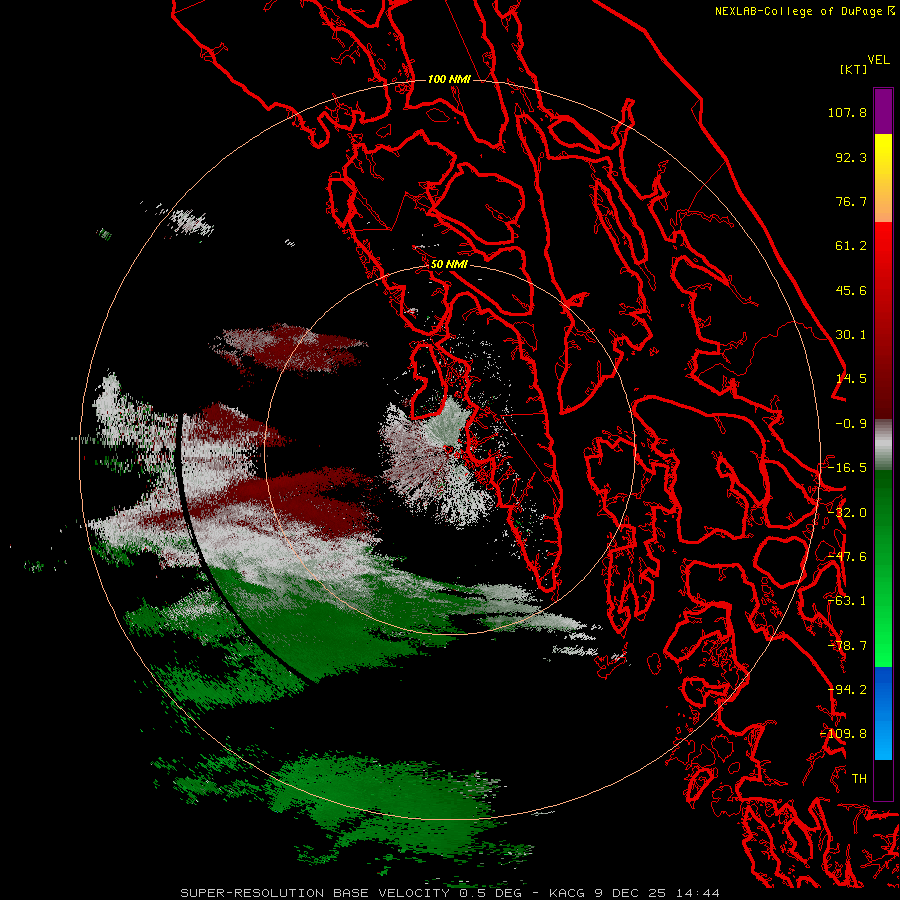
Task: Select the -109.8 velocity scale label
Action: [843, 734]
